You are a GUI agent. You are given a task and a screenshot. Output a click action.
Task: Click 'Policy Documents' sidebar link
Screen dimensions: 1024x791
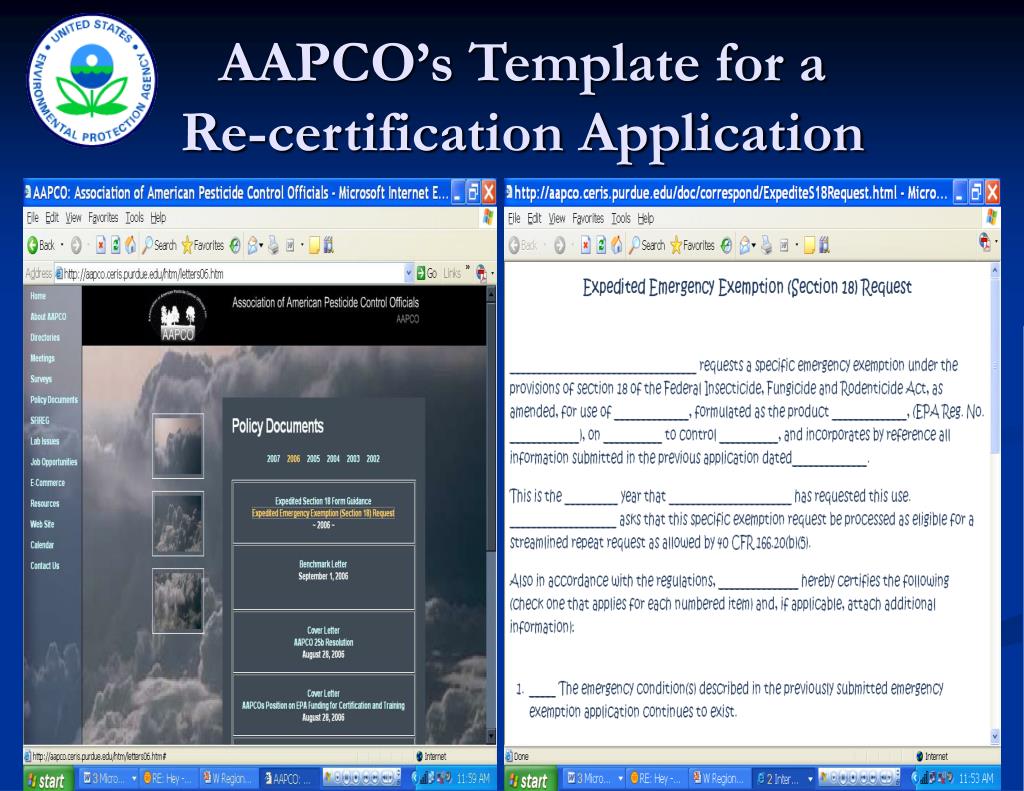coord(54,400)
